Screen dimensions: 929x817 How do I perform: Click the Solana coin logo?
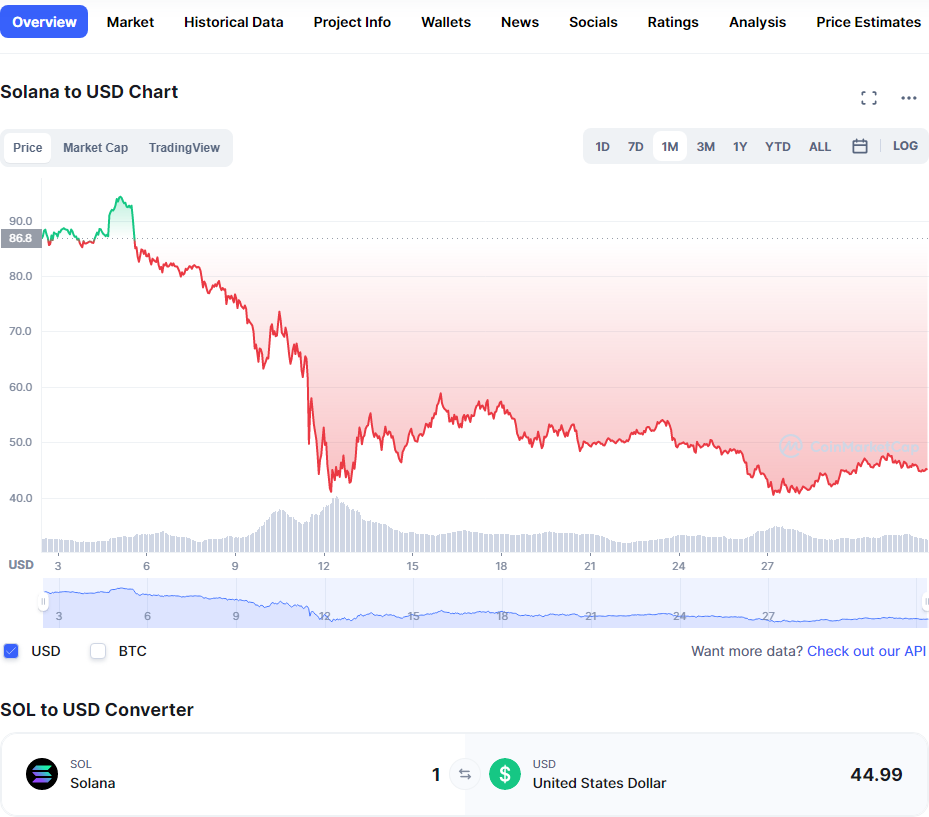pyautogui.click(x=42, y=774)
